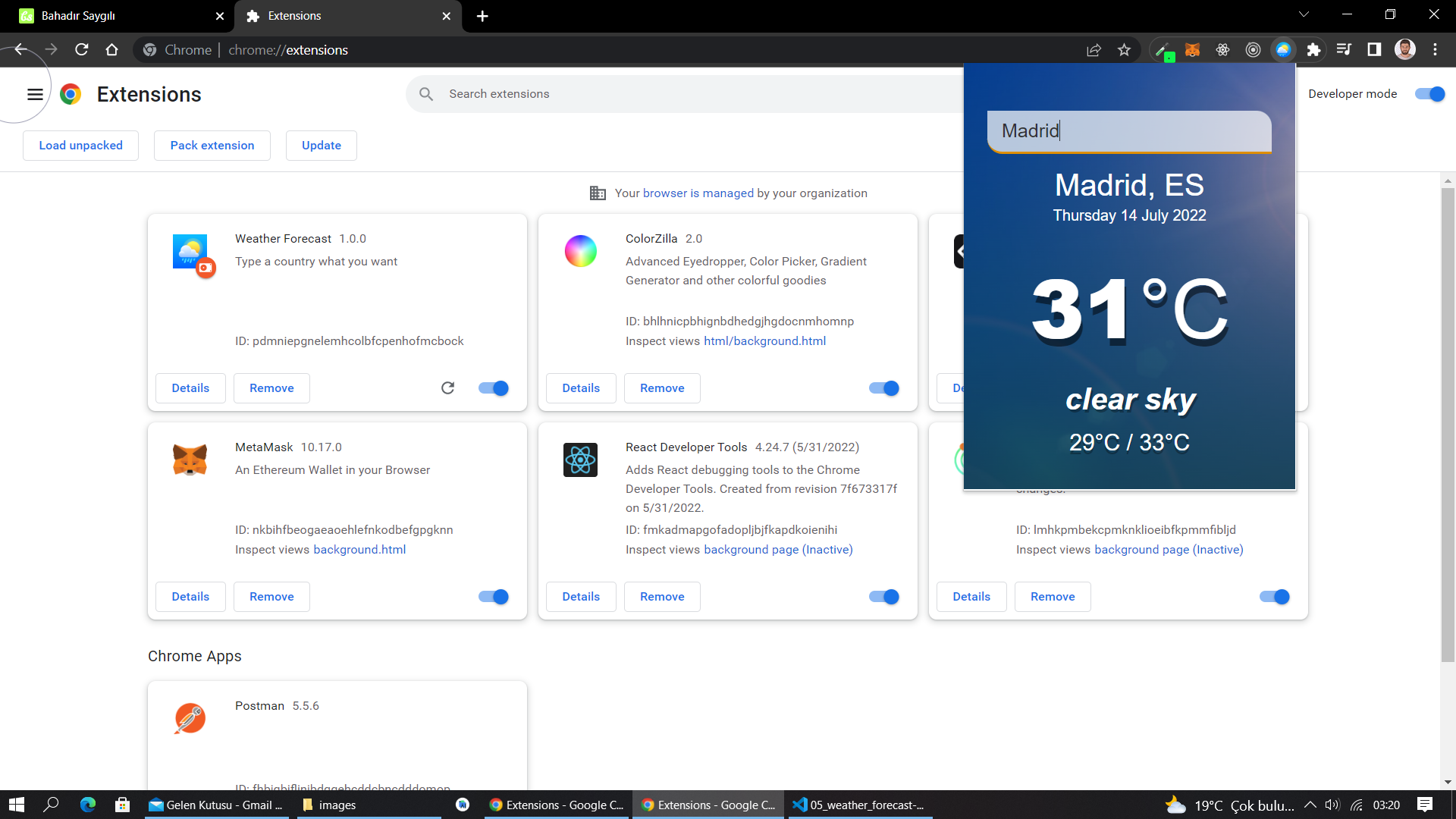Image resolution: width=1456 pixels, height=819 pixels.
Task: Click the Load unpacked button
Action: tap(81, 145)
